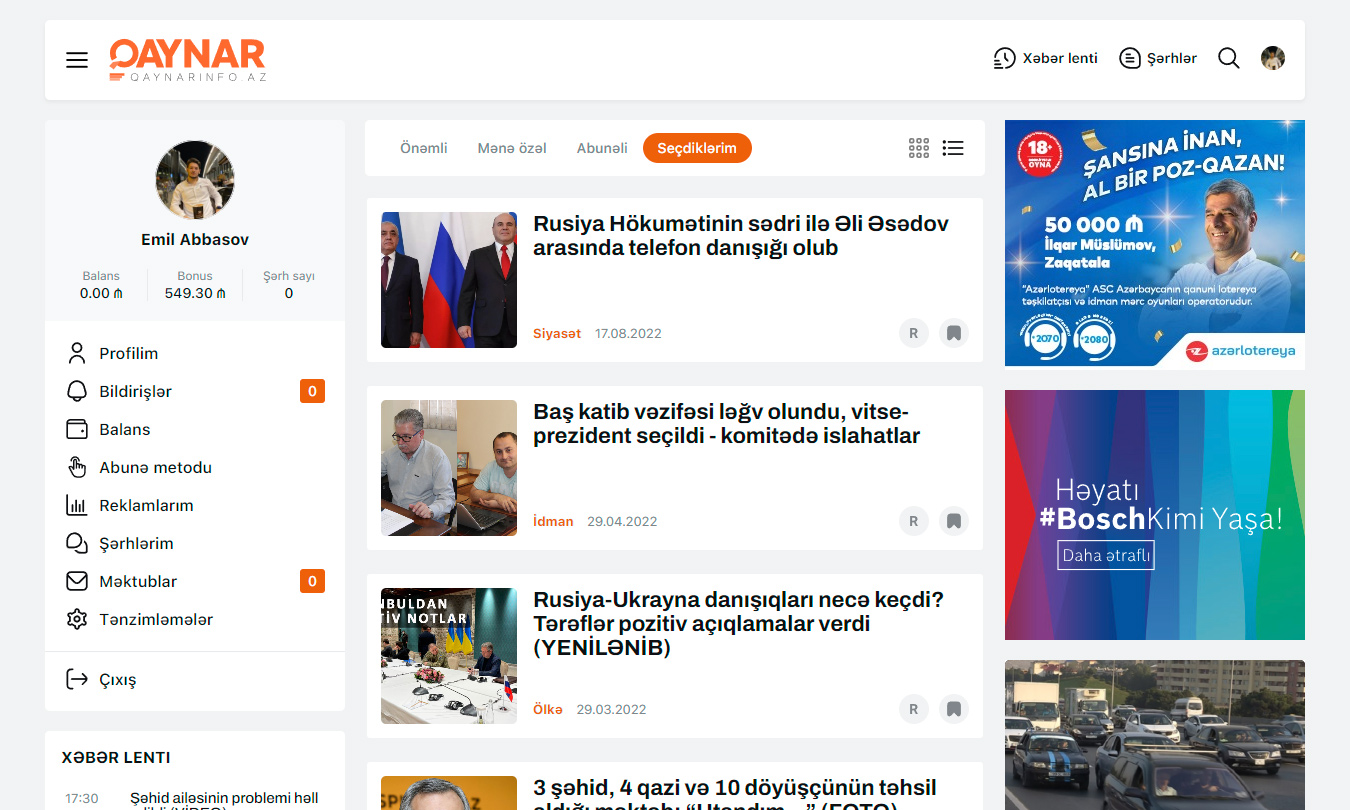Click the Qaynar logo
The height and width of the screenshot is (810, 1350).
[187, 60]
